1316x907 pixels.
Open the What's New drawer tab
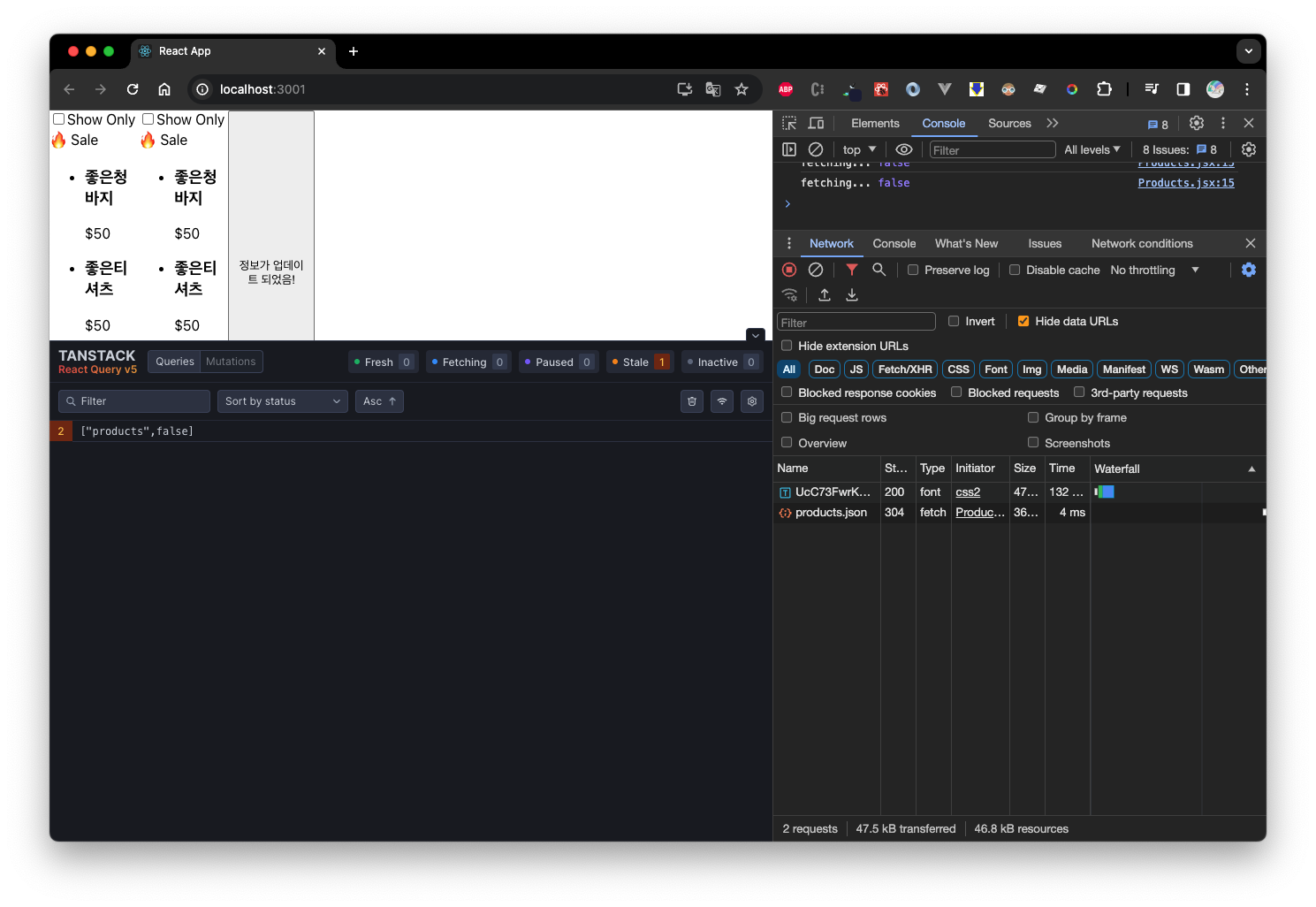966,243
